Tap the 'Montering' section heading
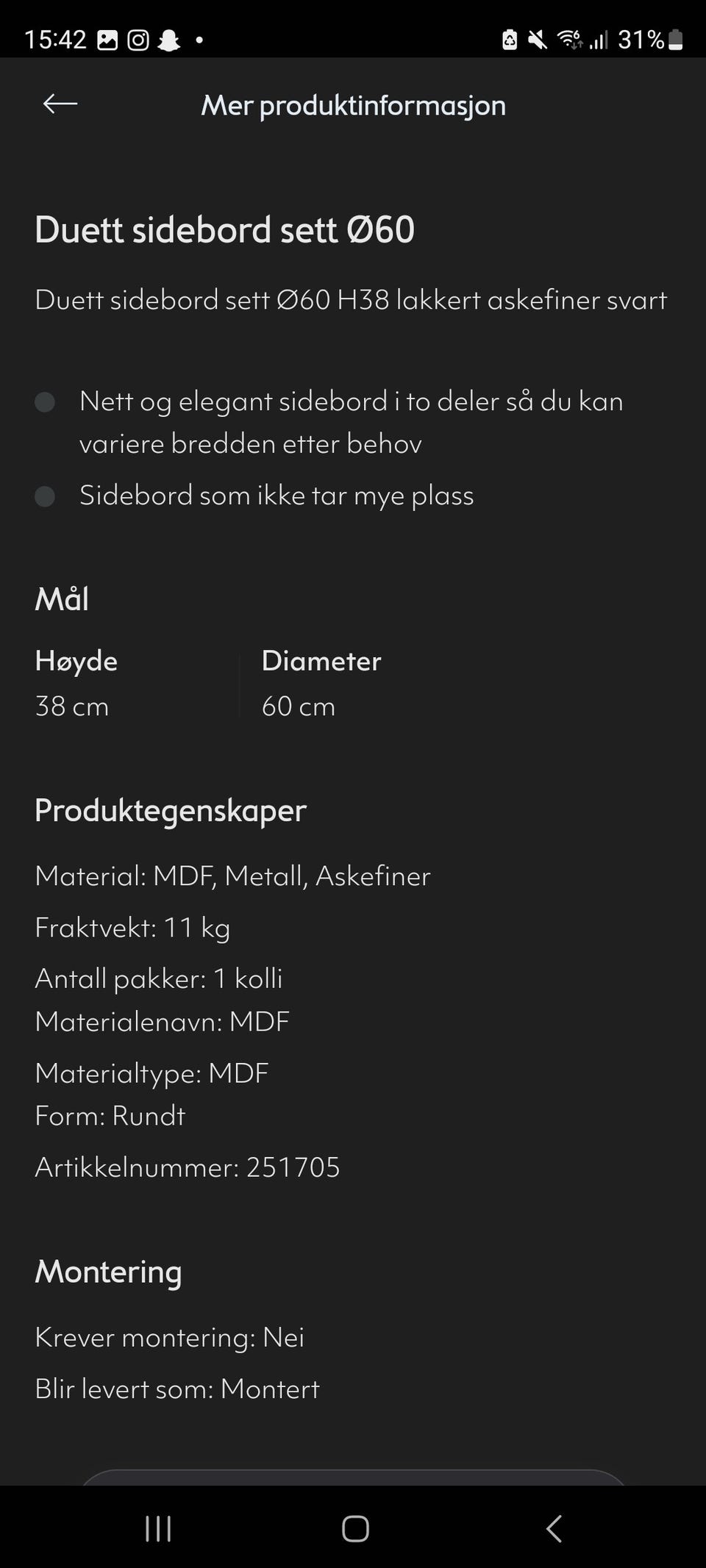 coord(108,1272)
